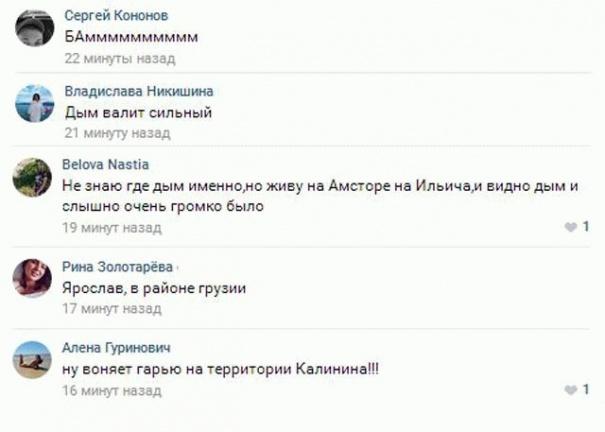The width and height of the screenshot is (605, 432).
Task: Click the author name Алена Гуринович
Action: [116, 347]
